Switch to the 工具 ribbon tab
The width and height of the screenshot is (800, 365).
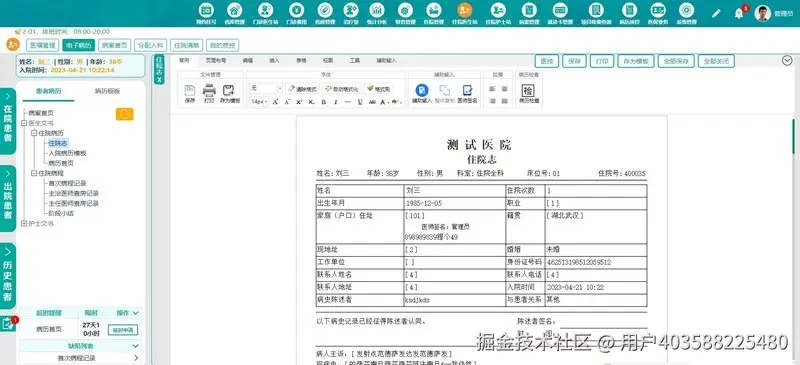[355, 60]
